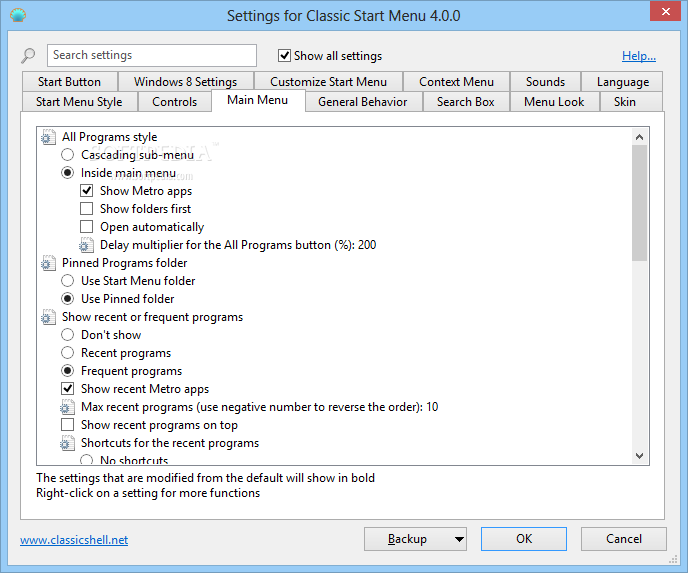Screen dimensions: 688x573
Task: Click the Max recent programs setting text
Action: tap(259, 407)
